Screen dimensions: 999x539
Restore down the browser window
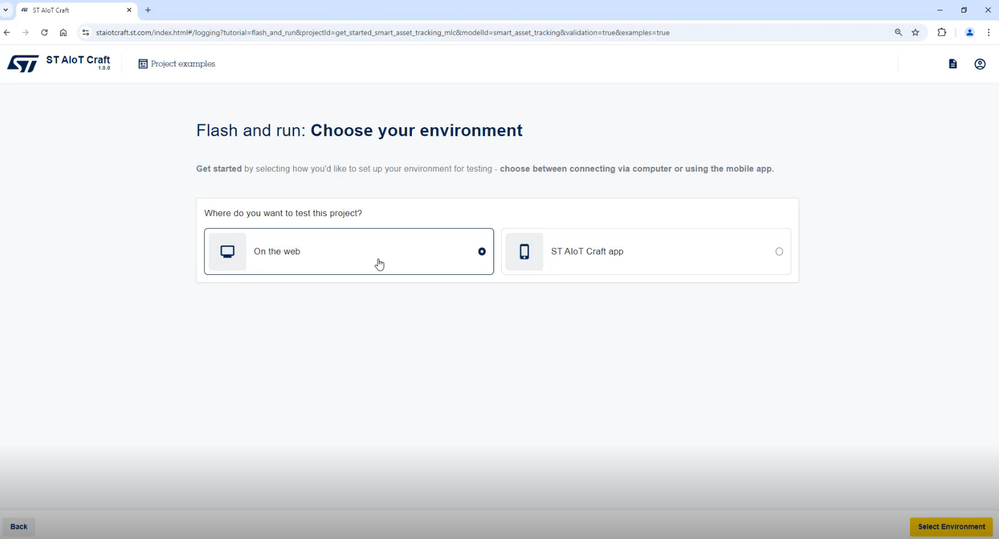point(964,10)
